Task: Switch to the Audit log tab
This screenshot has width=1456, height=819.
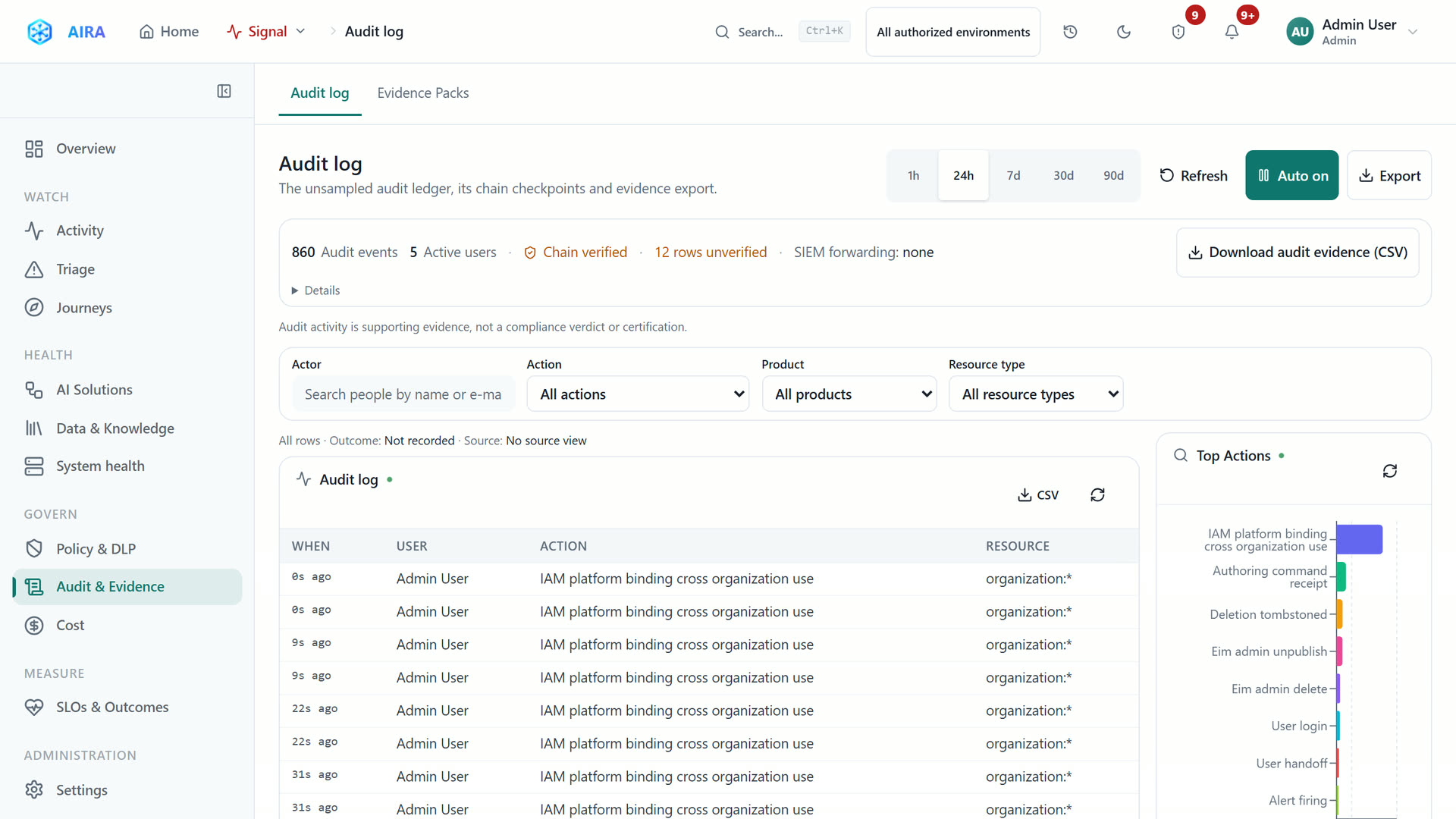Action: [320, 93]
